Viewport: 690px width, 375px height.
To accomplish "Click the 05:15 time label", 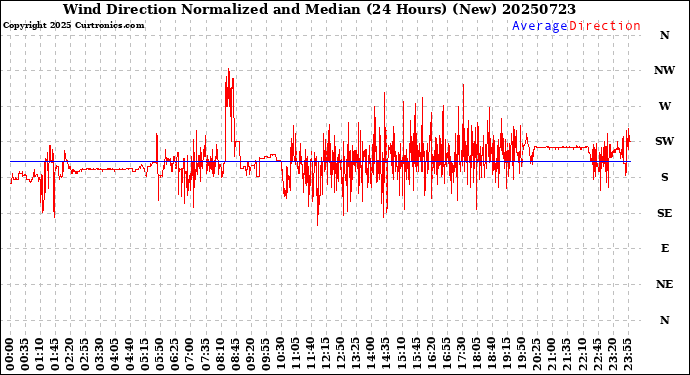I will (x=145, y=354).
